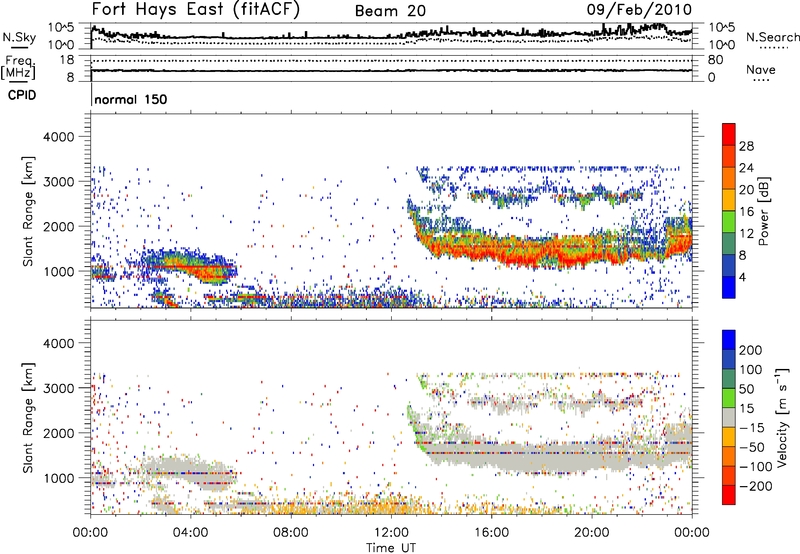Screen dimensions: 800x554
Task: Click the '16:00' time axis label
Action: pyautogui.click(x=491, y=533)
